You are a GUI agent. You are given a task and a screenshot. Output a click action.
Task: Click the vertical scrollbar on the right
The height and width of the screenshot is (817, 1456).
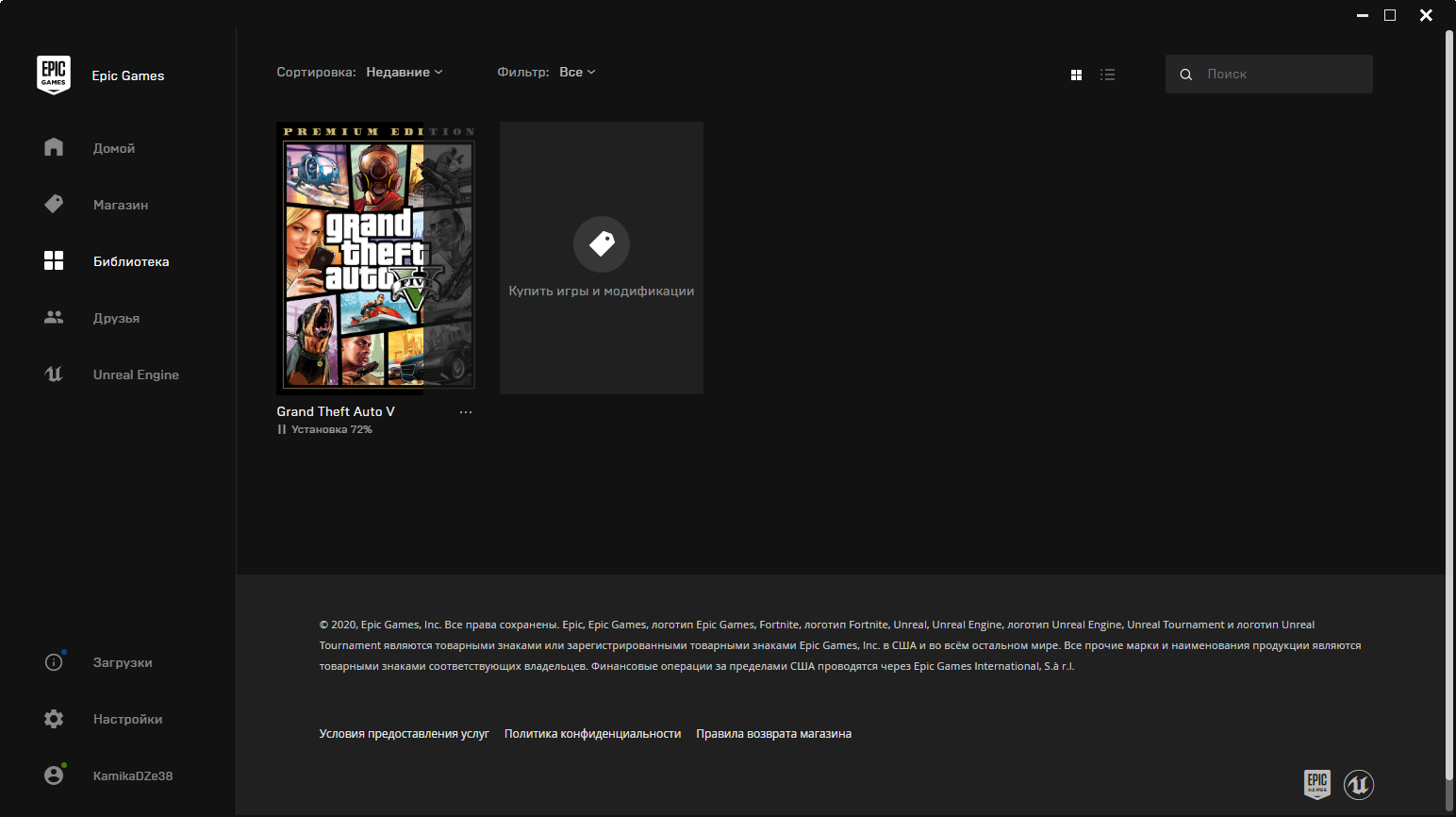tap(1449, 406)
